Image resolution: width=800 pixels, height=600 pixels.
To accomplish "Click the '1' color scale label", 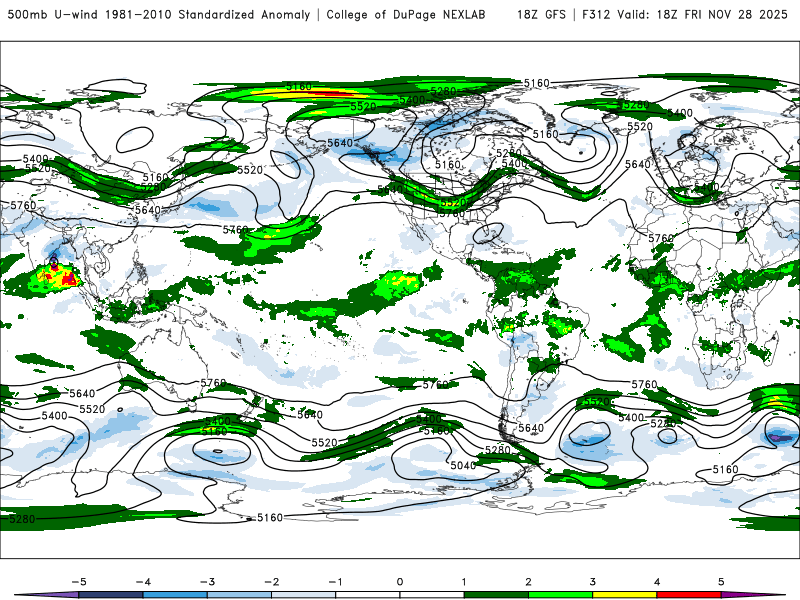I will click(464, 582).
